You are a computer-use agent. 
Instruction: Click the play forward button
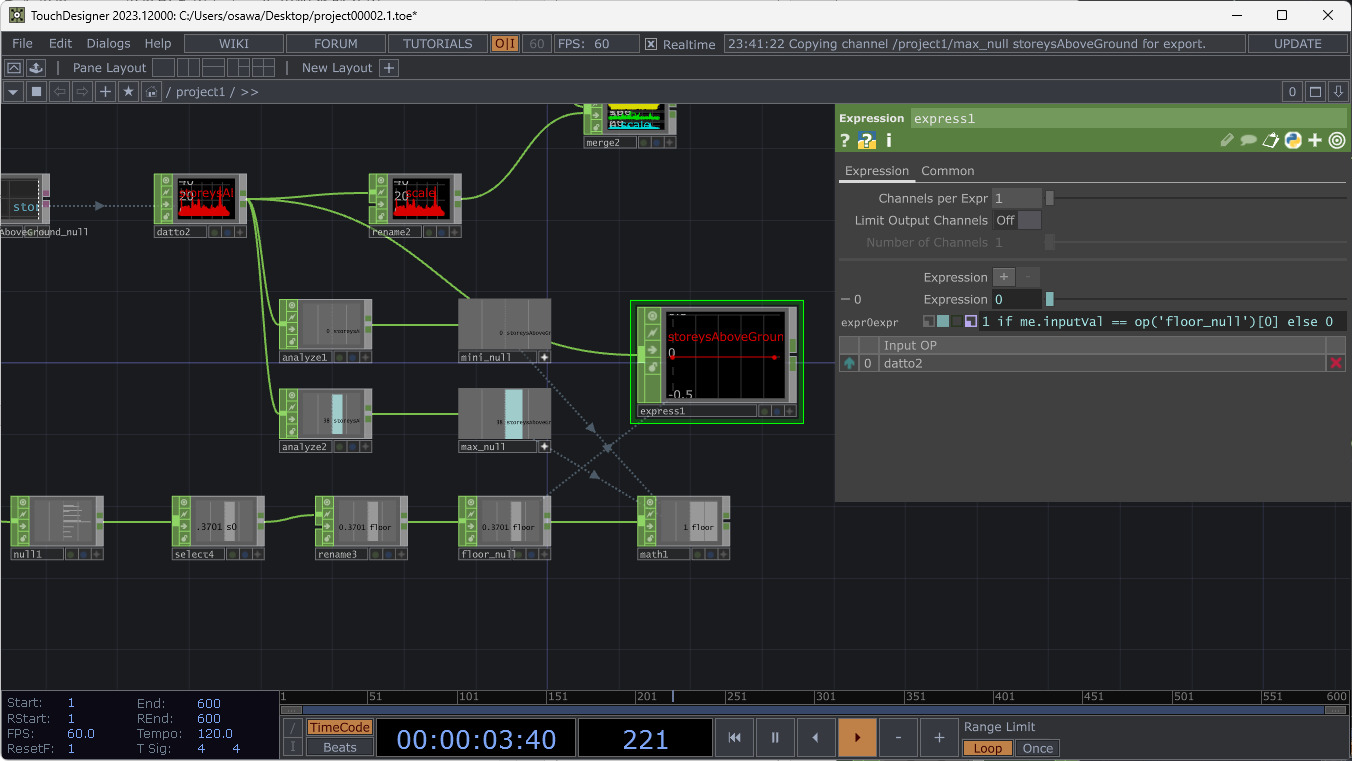click(857, 738)
